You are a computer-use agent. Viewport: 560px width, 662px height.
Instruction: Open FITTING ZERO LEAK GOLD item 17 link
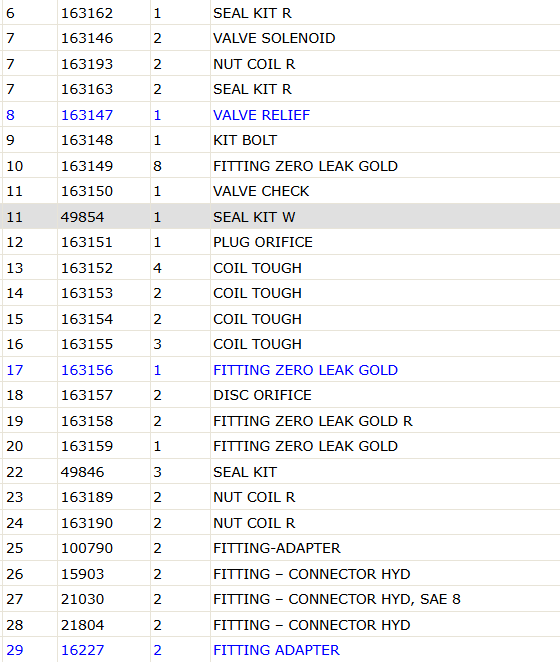pos(305,370)
